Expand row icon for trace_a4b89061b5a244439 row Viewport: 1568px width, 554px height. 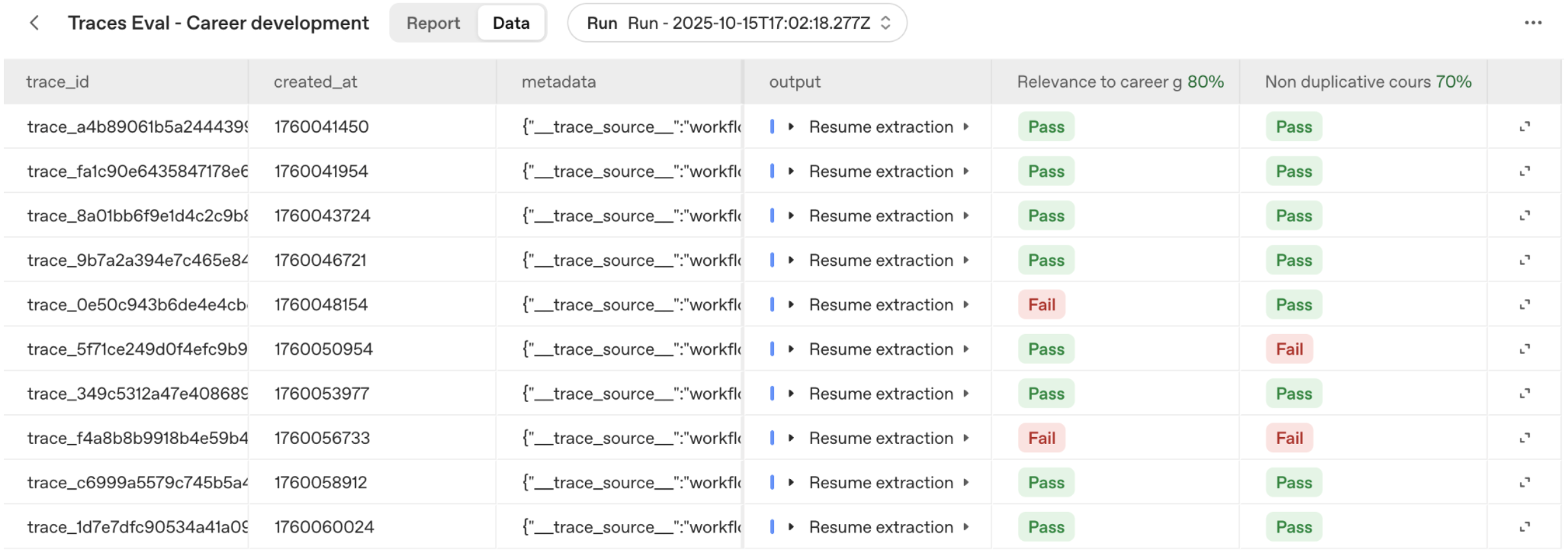pyautogui.click(x=1524, y=127)
